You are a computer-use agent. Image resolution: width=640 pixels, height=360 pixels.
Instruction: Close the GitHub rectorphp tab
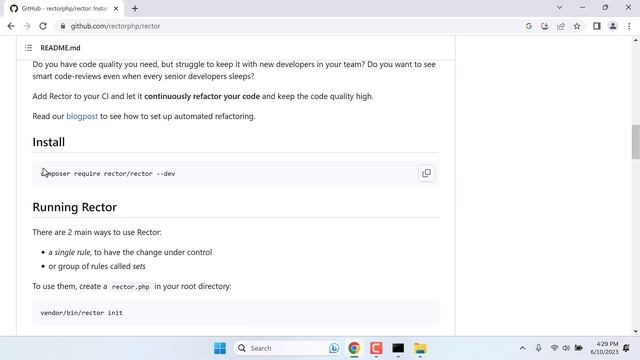click(x=116, y=9)
